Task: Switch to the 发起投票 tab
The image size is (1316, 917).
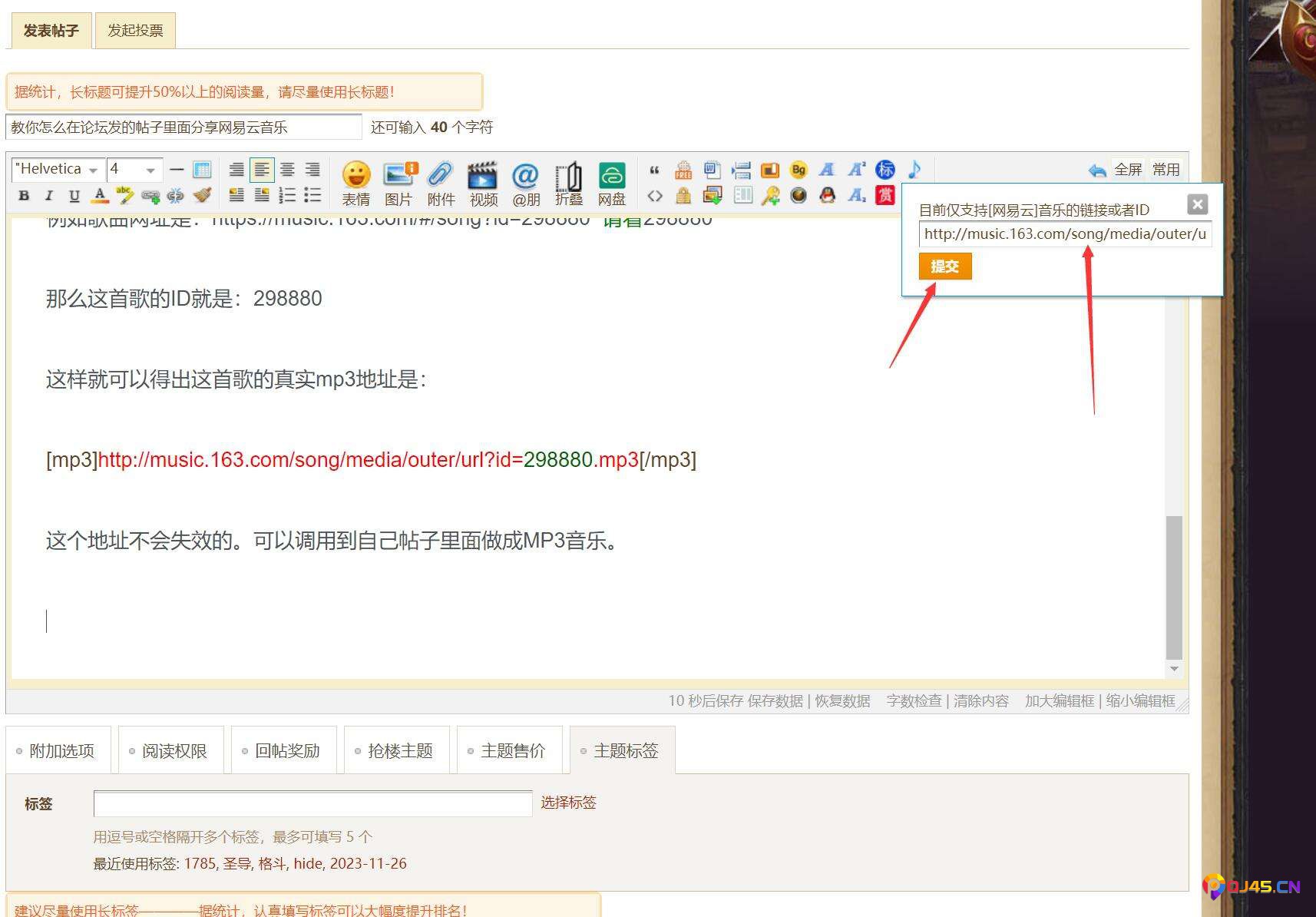Action: point(135,31)
